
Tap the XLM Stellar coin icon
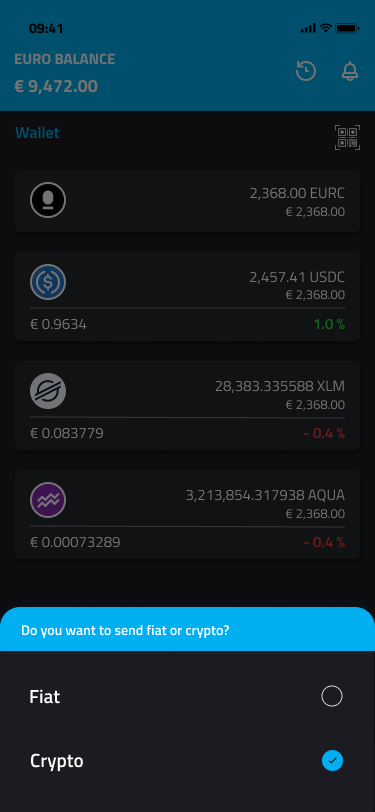pyautogui.click(x=48, y=391)
